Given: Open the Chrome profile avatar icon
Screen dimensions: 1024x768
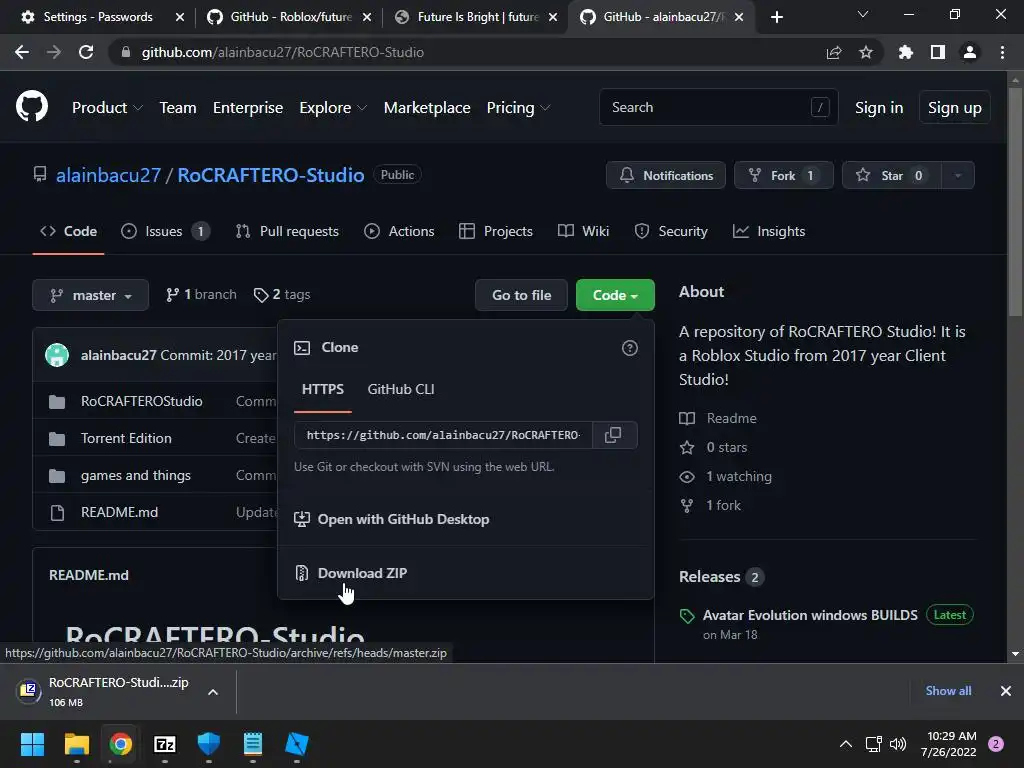Looking at the screenshot, I should 970,52.
